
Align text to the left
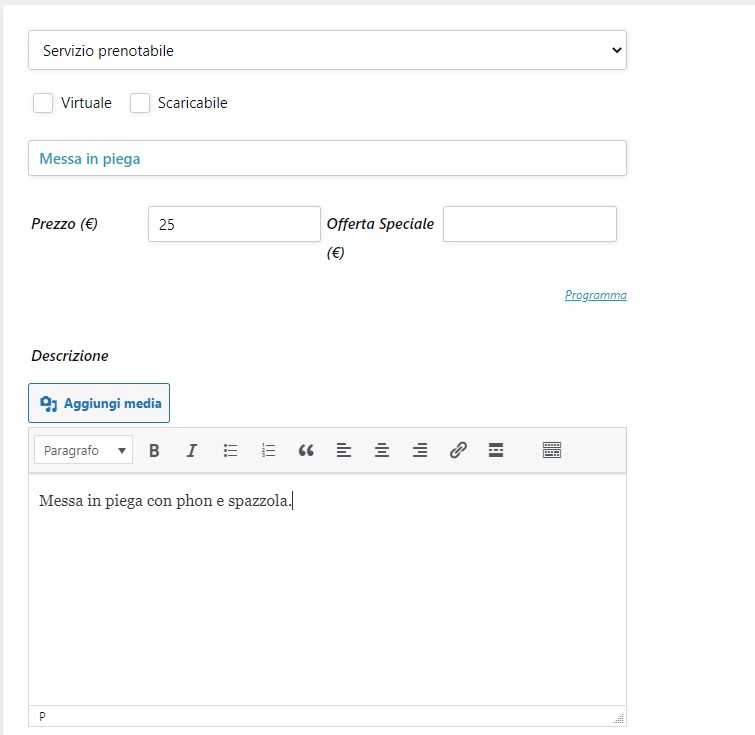point(344,451)
